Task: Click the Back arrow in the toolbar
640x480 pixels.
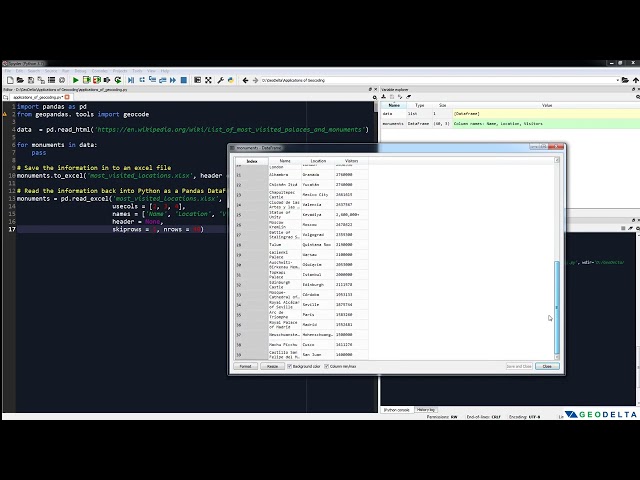Action: pos(245,80)
